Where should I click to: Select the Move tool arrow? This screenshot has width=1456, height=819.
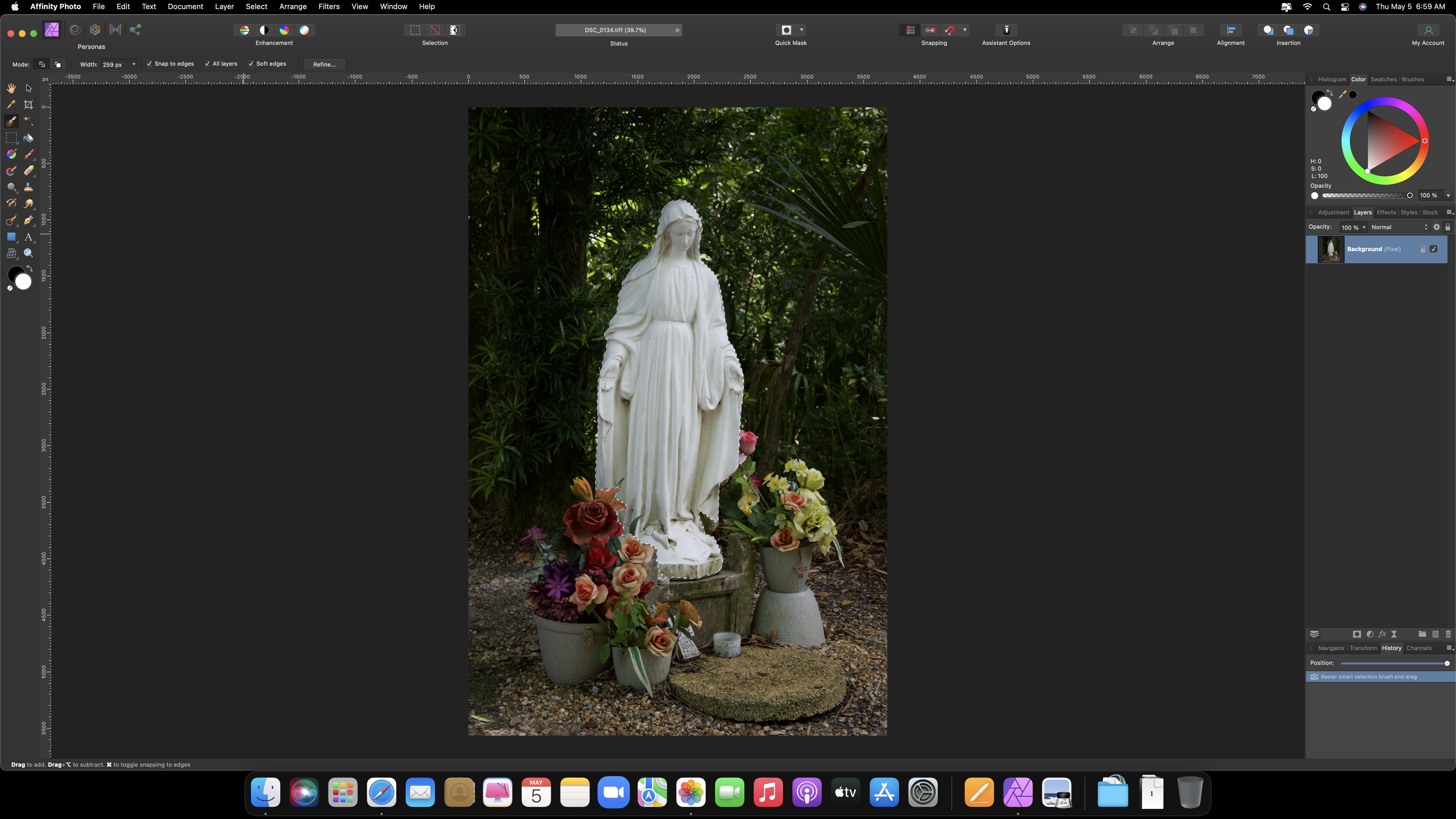(x=28, y=88)
